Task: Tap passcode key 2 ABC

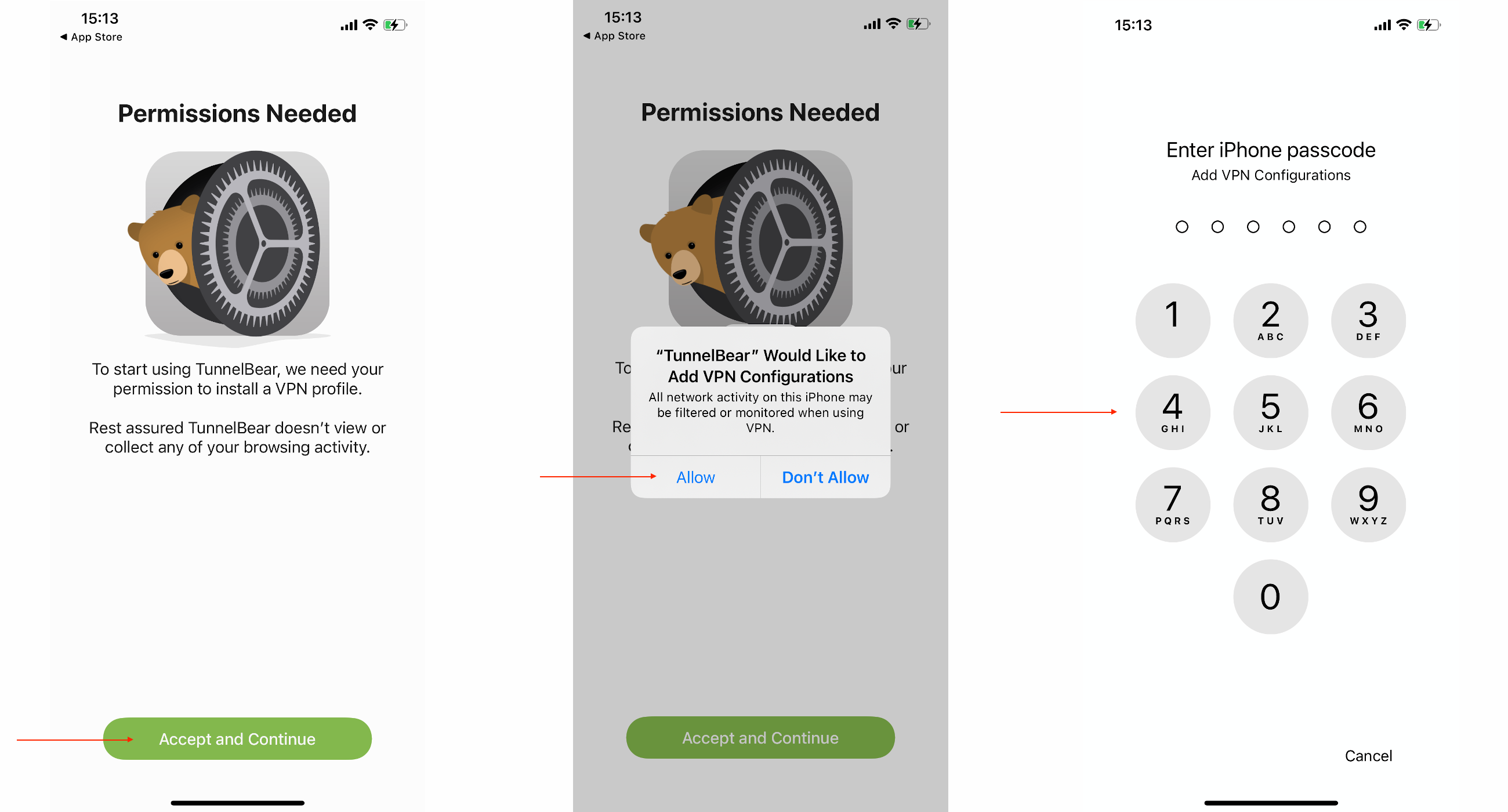Action: [1270, 320]
